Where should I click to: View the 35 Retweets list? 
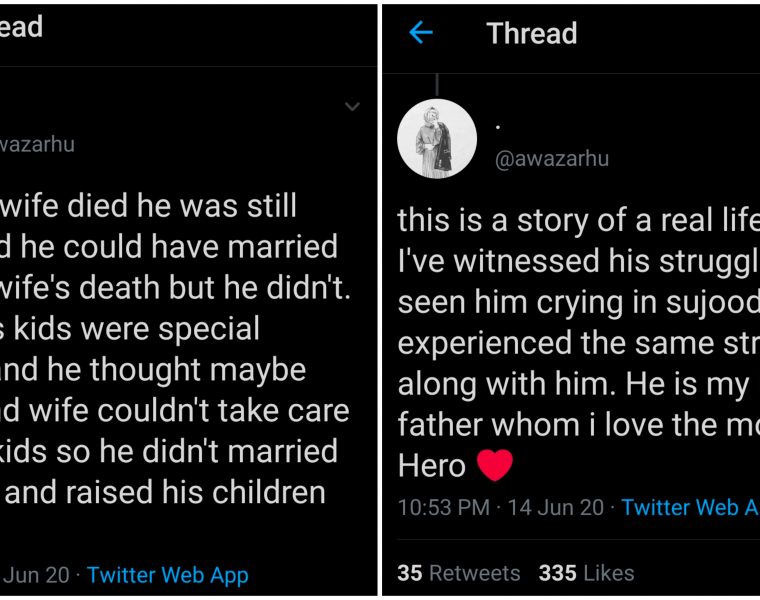(459, 573)
